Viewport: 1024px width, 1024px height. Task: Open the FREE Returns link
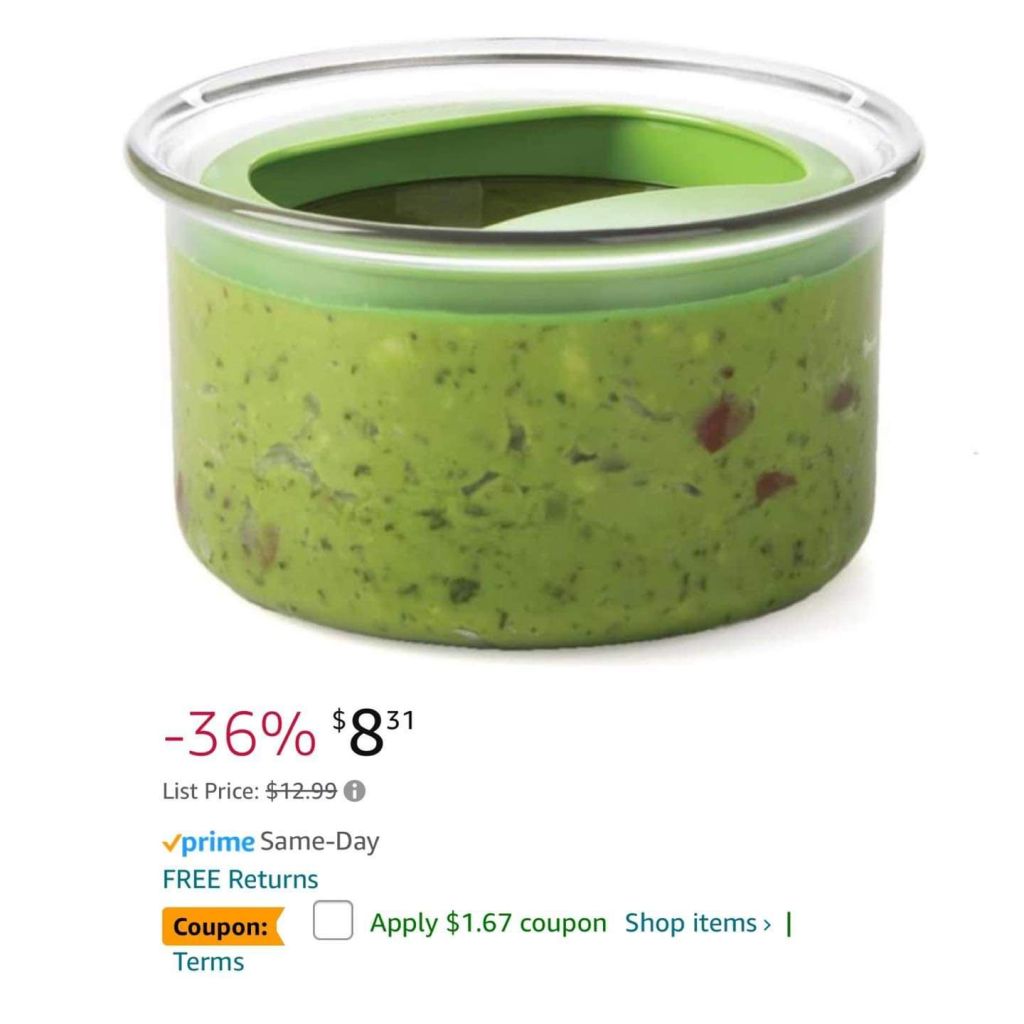click(240, 879)
